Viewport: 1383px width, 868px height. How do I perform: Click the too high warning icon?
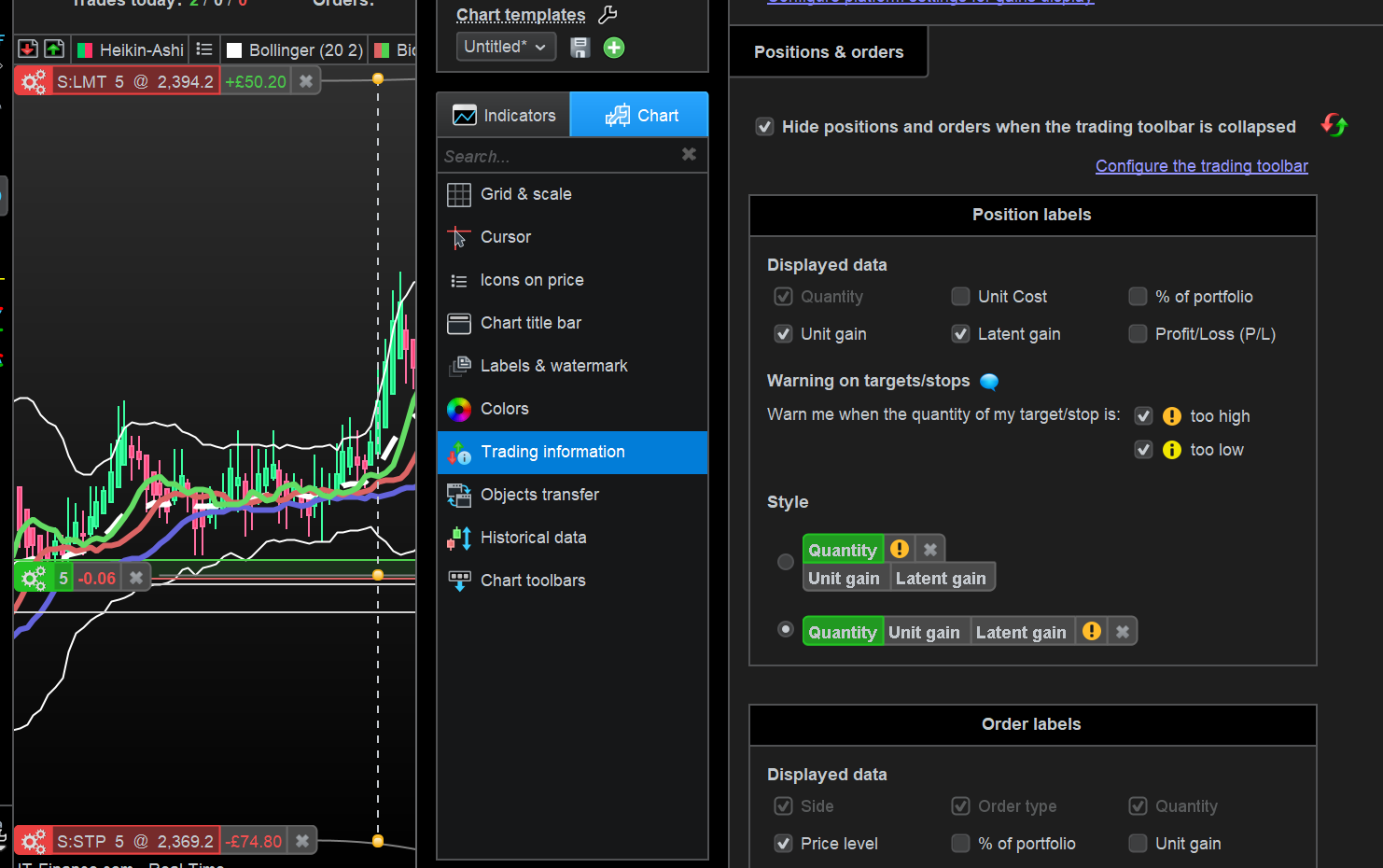tap(1172, 416)
